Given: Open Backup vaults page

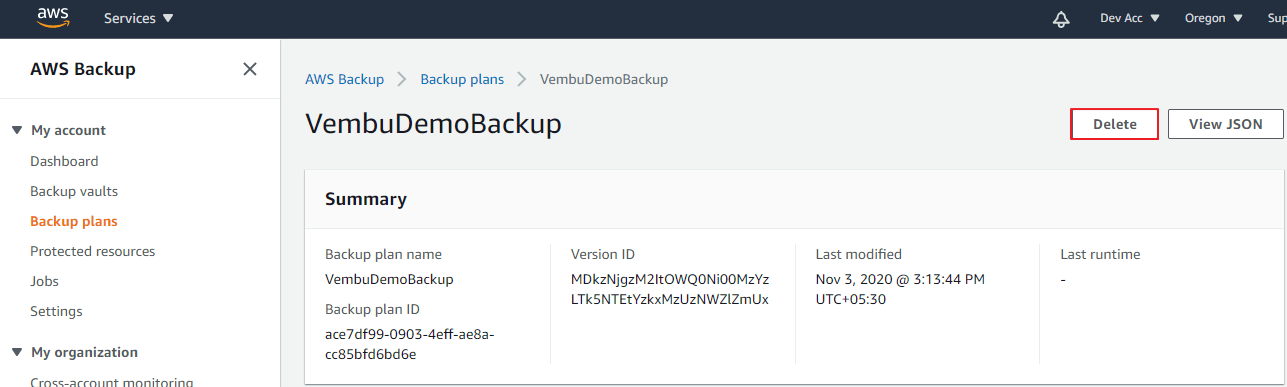Looking at the screenshot, I should [74, 191].
